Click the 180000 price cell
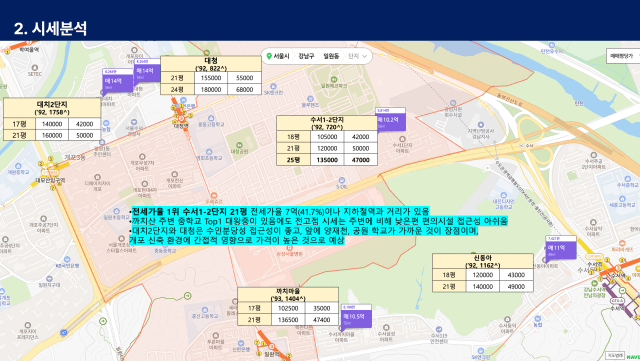This screenshot has height=361, width=640. coord(211,89)
